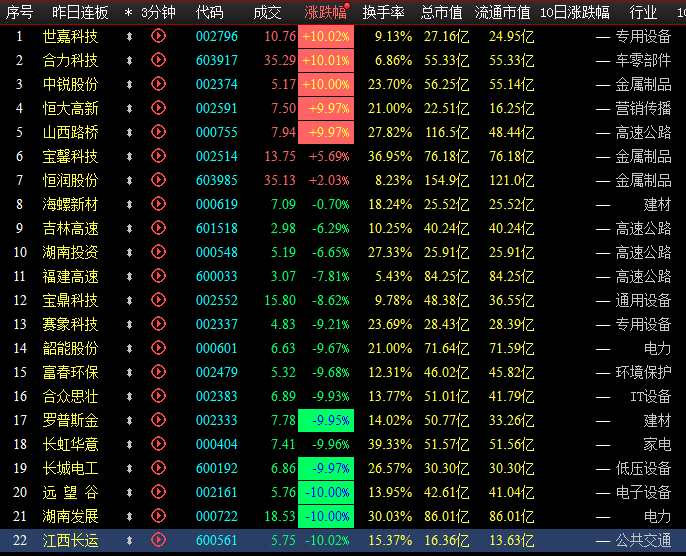Click industry label 公共交通
Screen dimensions: 686x556
643,541
